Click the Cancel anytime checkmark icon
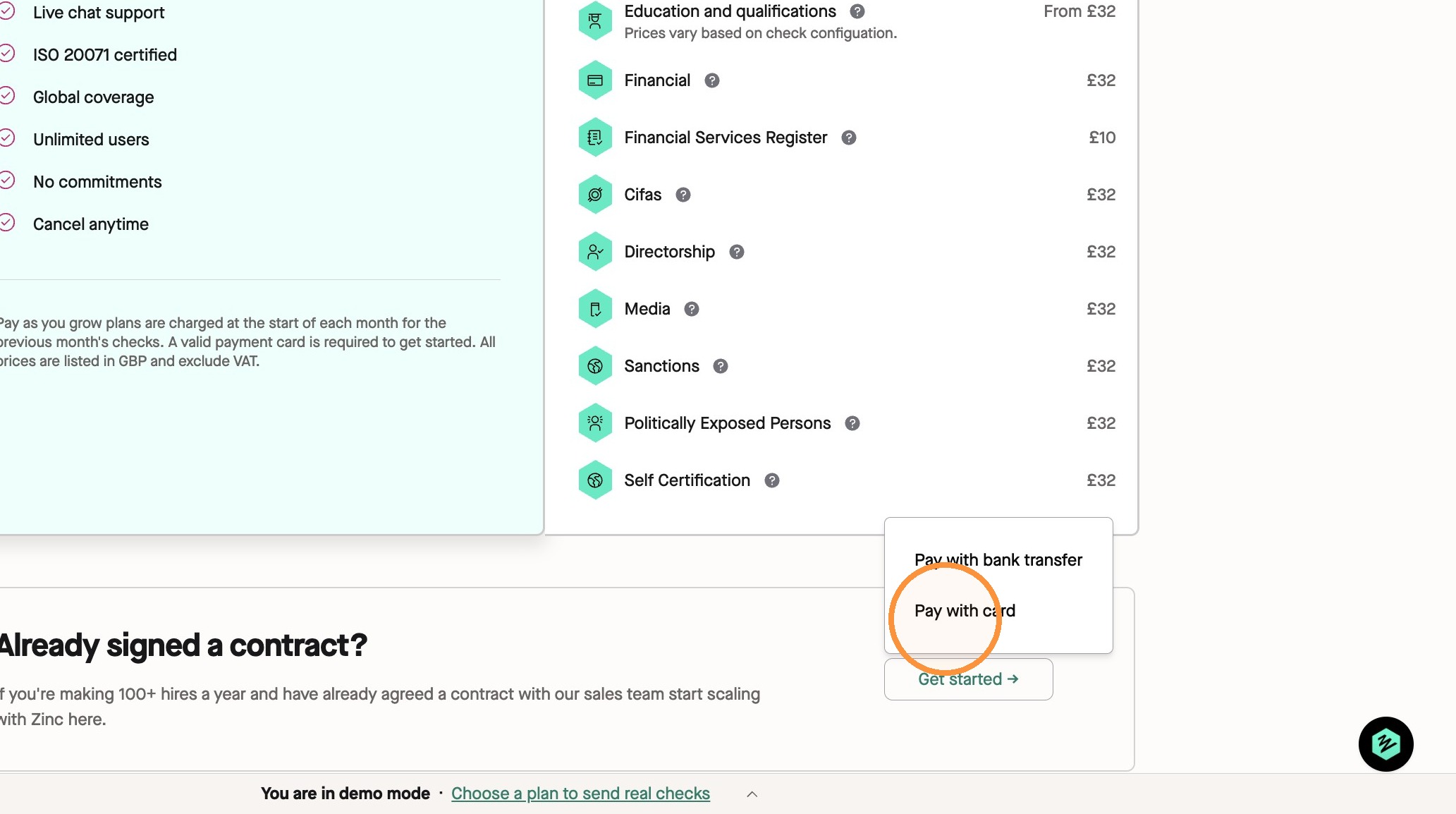Screen dimensions: 1456x814 7,223
